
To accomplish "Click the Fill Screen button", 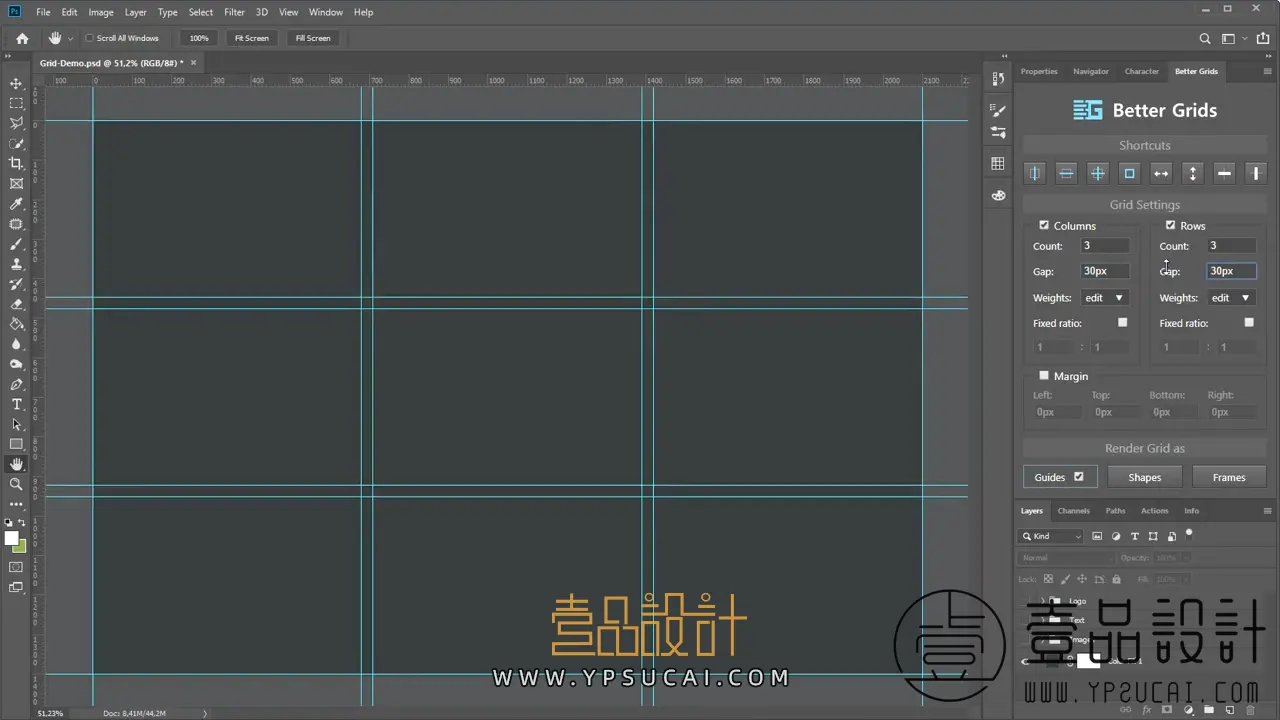I will pyautogui.click(x=313, y=38).
